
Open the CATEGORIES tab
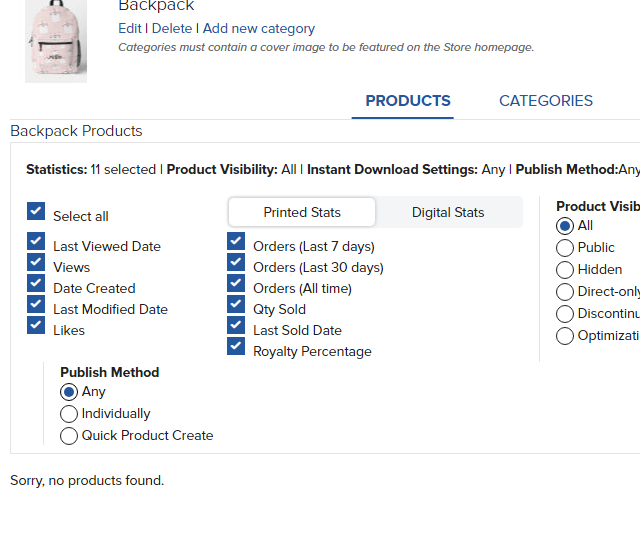pyautogui.click(x=546, y=101)
